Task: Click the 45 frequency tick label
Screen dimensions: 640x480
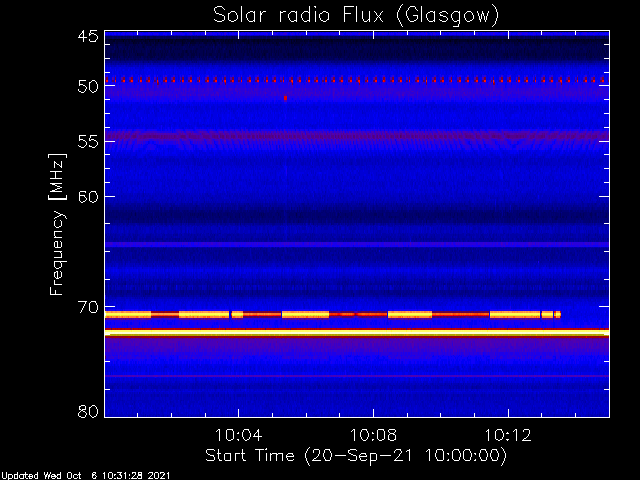Action: tap(88, 36)
